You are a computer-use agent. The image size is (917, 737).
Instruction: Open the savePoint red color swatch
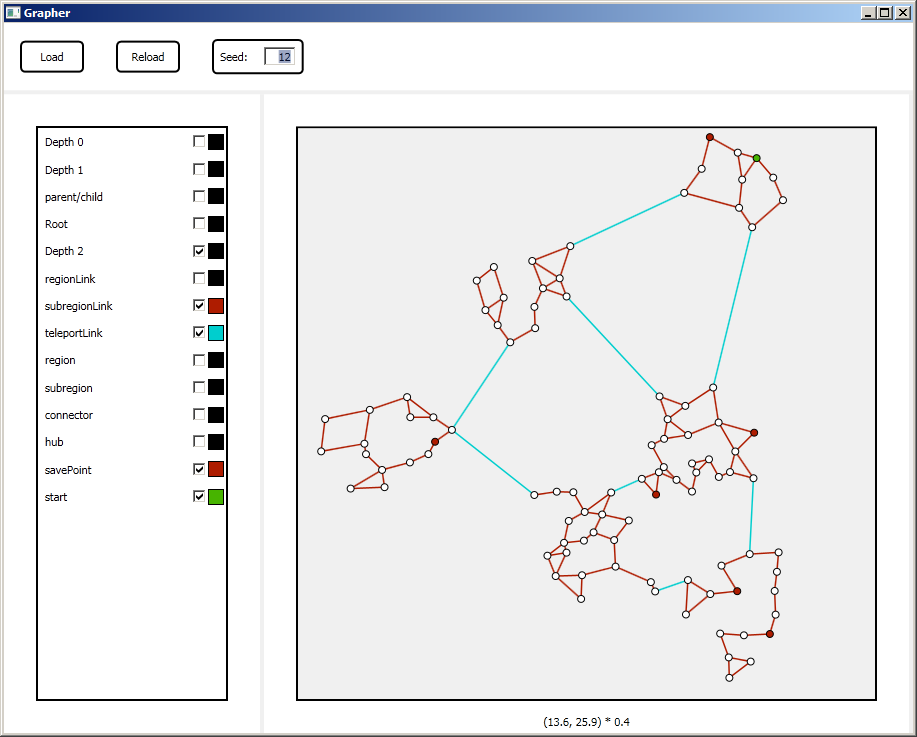click(216, 469)
